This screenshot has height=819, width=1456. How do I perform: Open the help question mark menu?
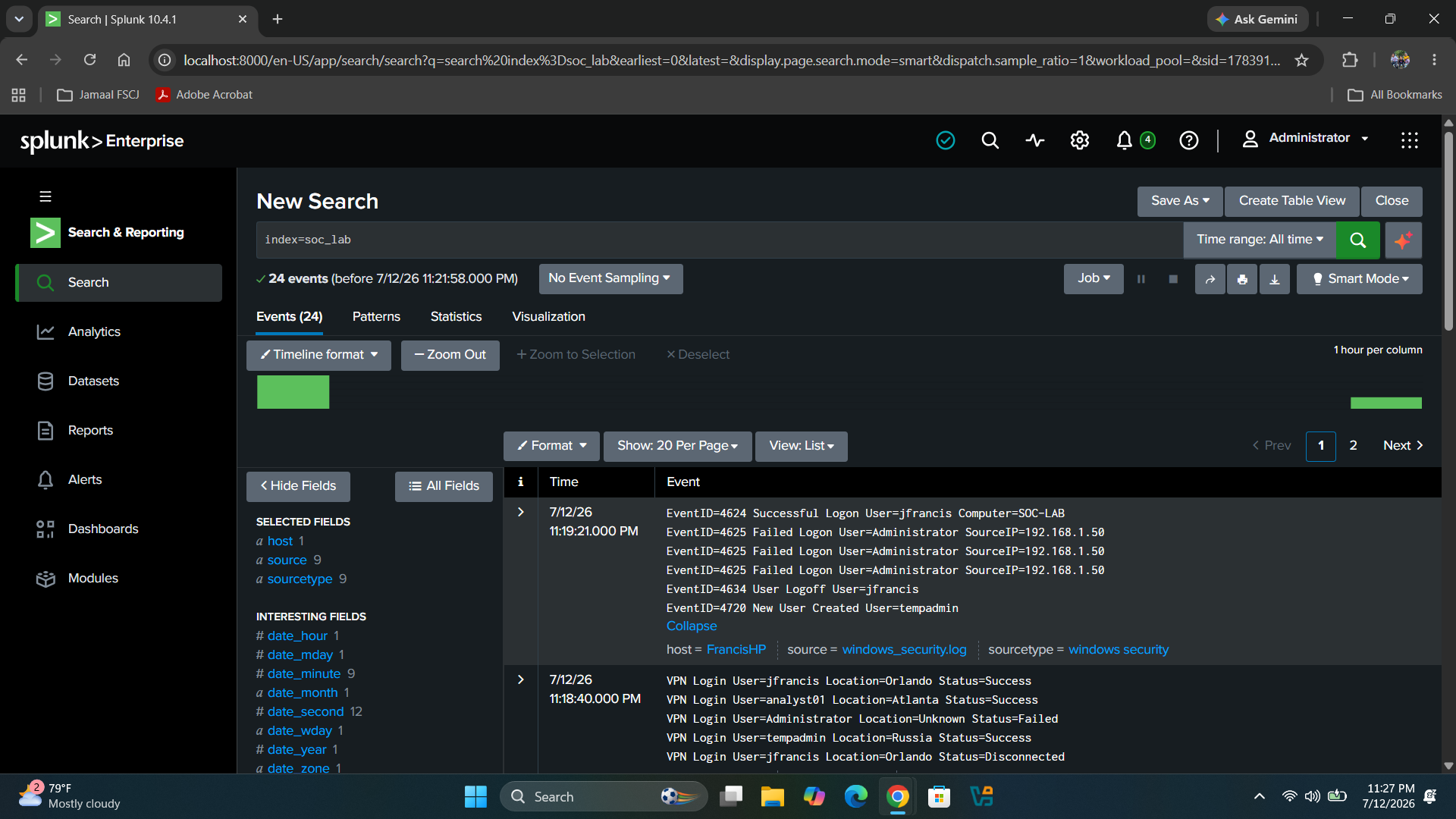(1189, 140)
